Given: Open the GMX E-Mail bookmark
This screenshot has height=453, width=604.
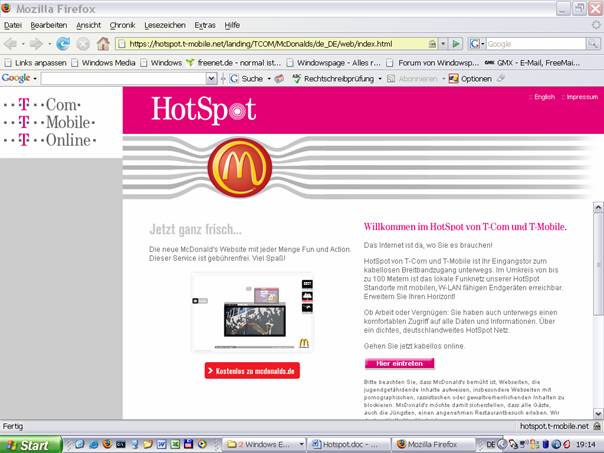Looking at the screenshot, I should tap(532, 62).
